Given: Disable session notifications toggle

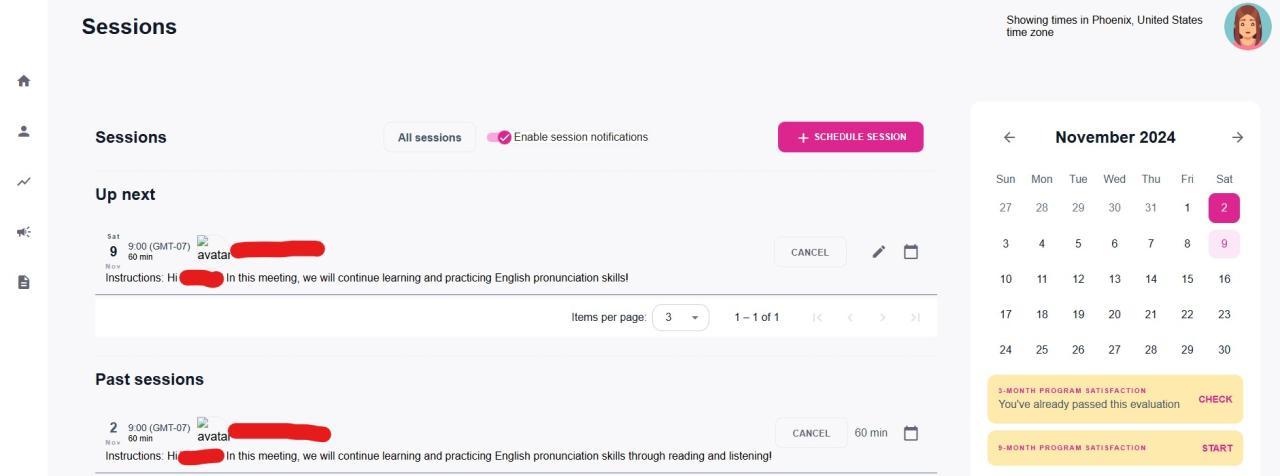Looking at the screenshot, I should pos(499,138).
